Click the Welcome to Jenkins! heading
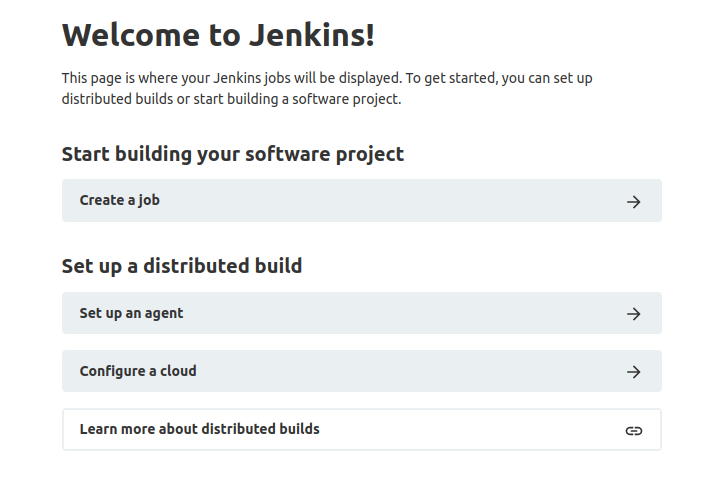Image resolution: width=728 pixels, height=477 pixels. tap(218, 35)
